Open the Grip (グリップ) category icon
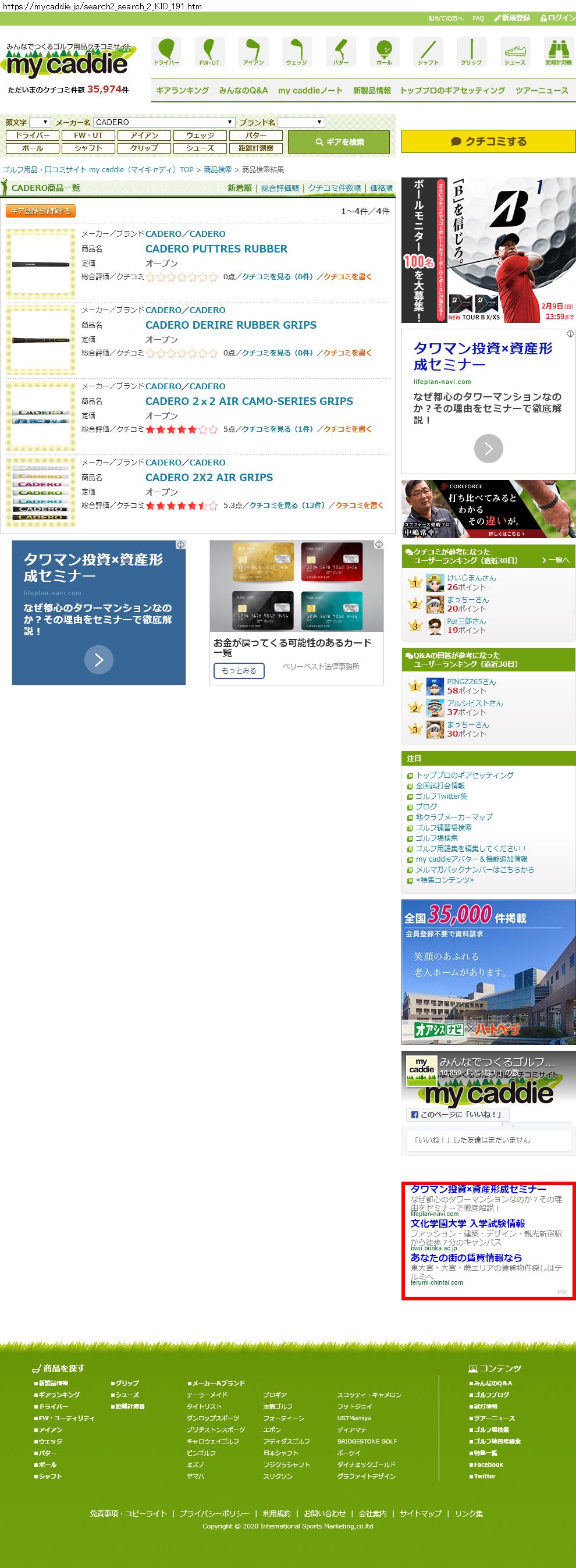This screenshot has width=576, height=1568. 471,52
